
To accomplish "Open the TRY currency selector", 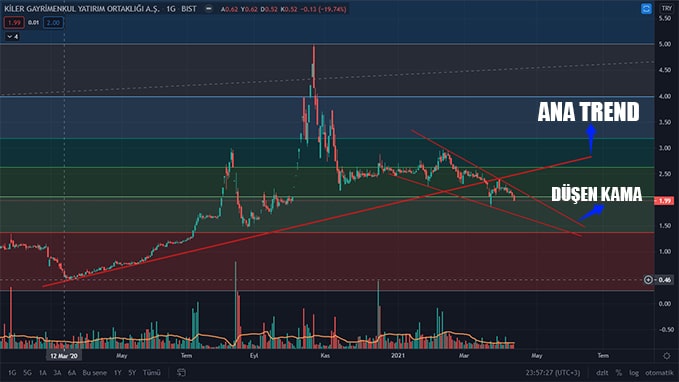I will [x=667, y=8].
